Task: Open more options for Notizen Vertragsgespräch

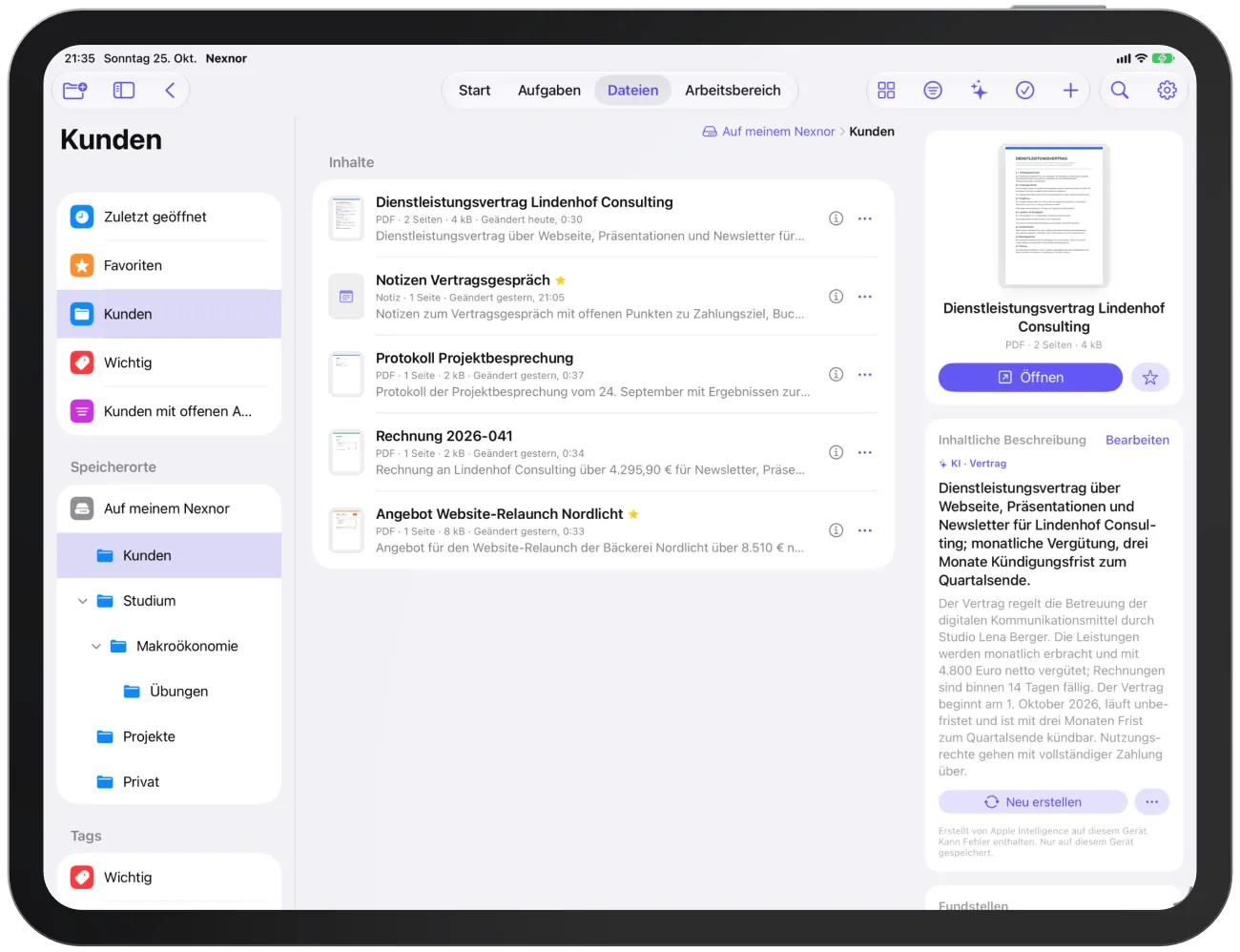Action: pyautogui.click(x=865, y=297)
